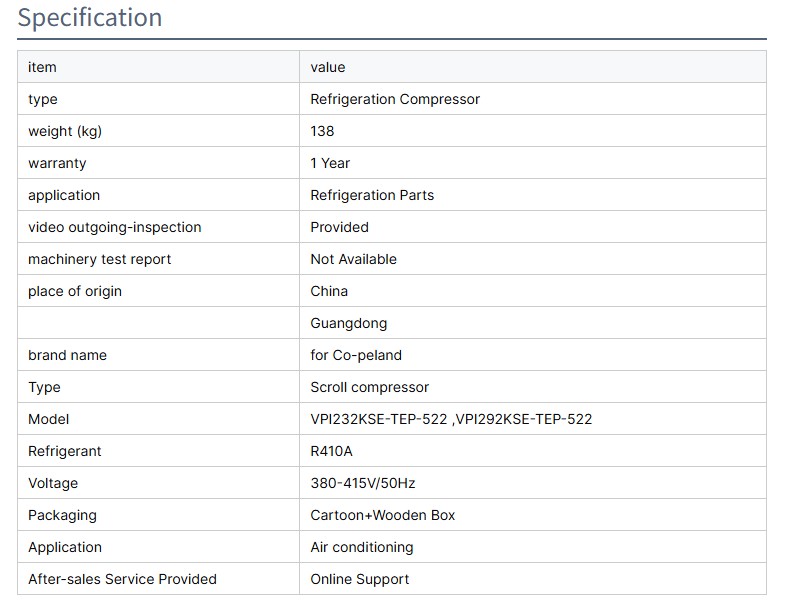Select the Scroll compressor value
The height and width of the screenshot is (610, 786).
(369, 387)
